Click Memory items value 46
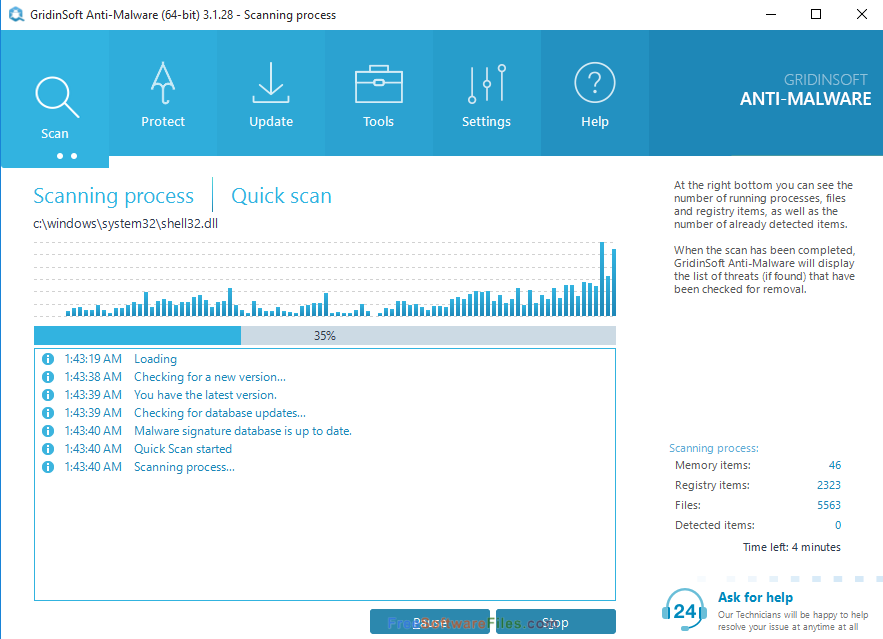This screenshot has height=639, width=883. [835, 465]
